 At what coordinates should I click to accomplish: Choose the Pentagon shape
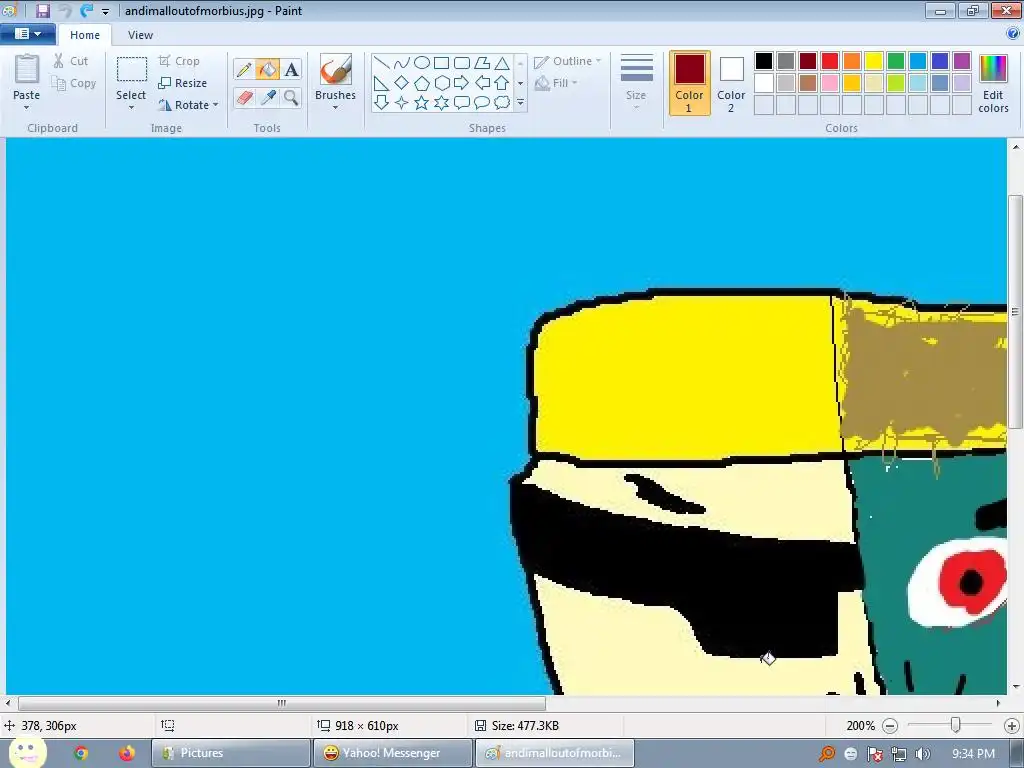pos(422,83)
